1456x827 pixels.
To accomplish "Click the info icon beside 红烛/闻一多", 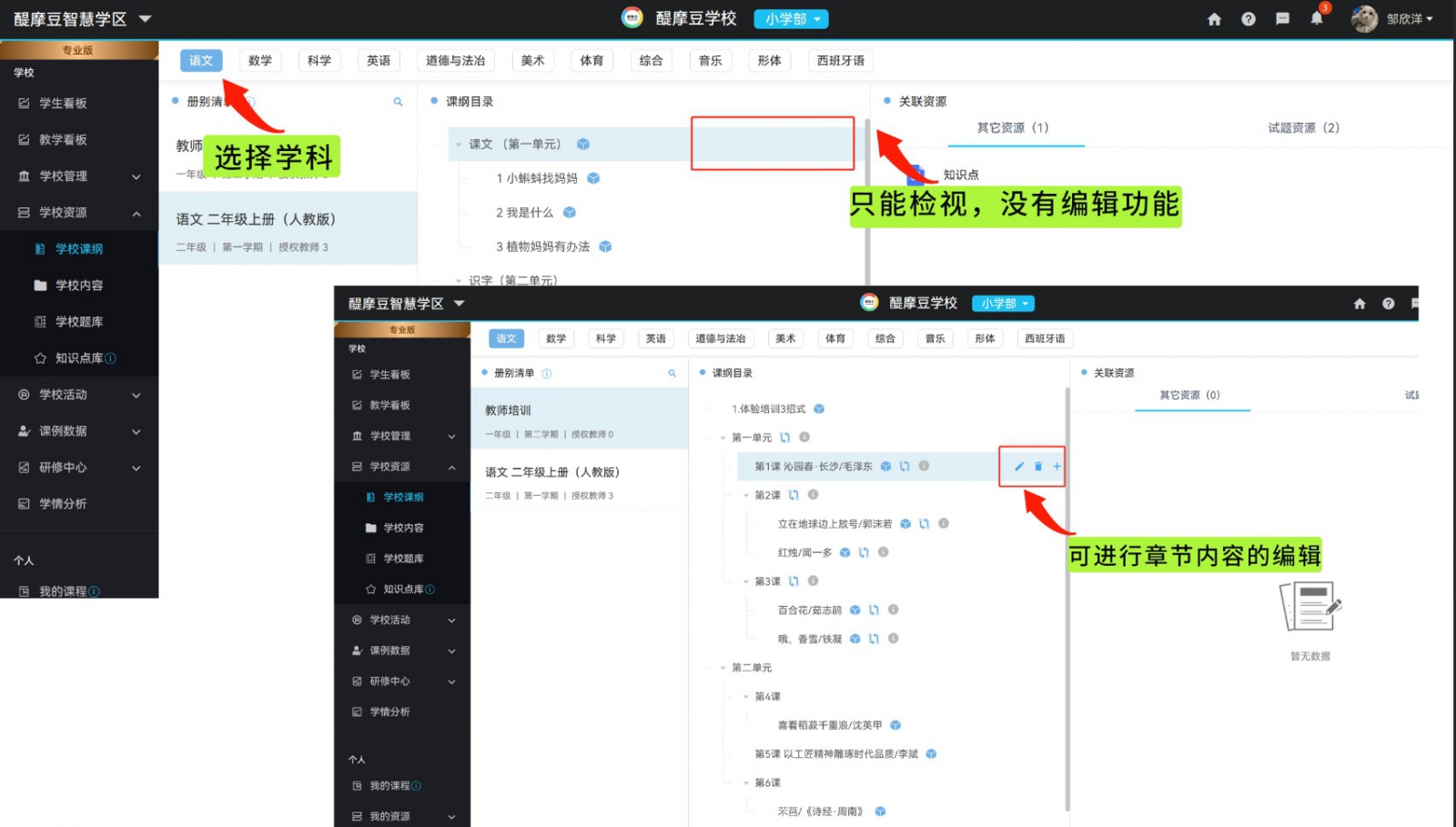I will click(883, 552).
